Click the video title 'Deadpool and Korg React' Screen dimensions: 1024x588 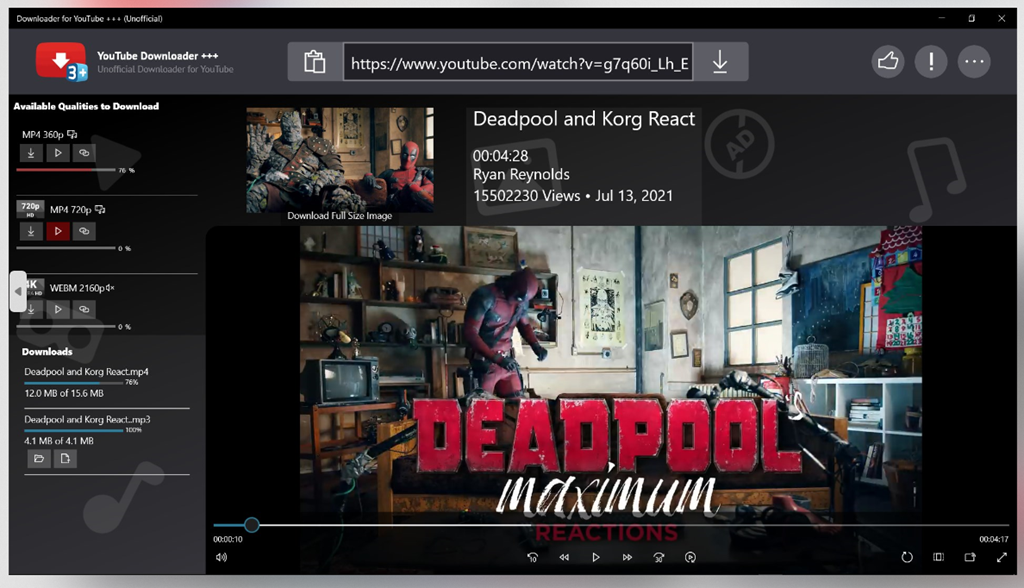point(584,119)
